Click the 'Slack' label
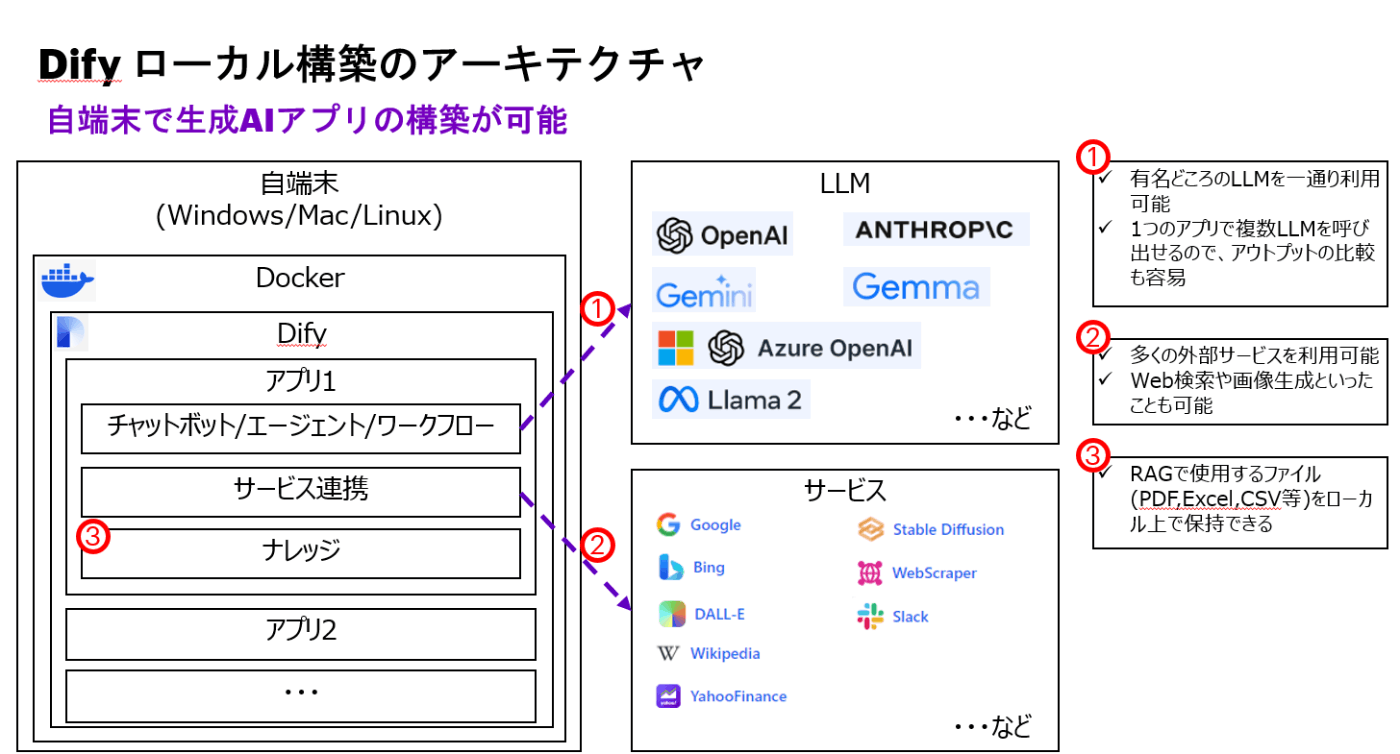1400x754 pixels. (910, 616)
